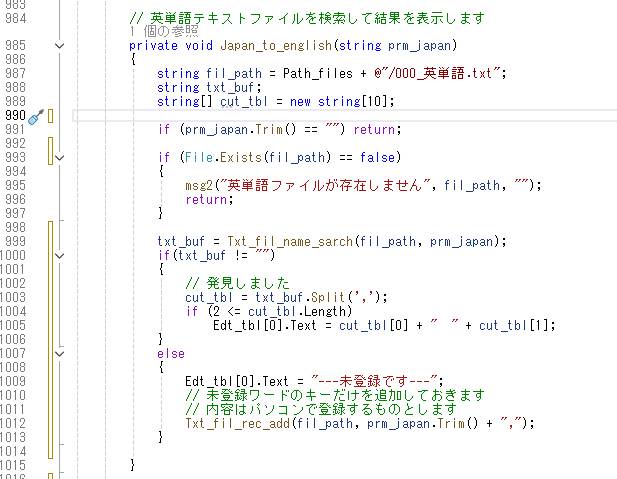Click the fil_path variable declaration
The height and width of the screenshot is (479, 617).
click(x=232, y=74)
